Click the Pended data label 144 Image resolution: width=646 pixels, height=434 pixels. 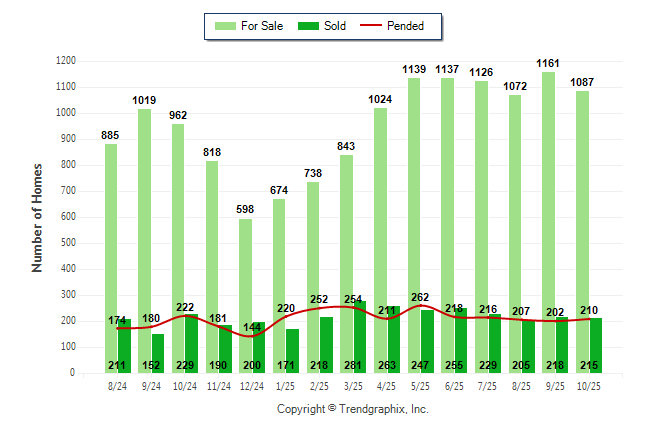point(252,328)
